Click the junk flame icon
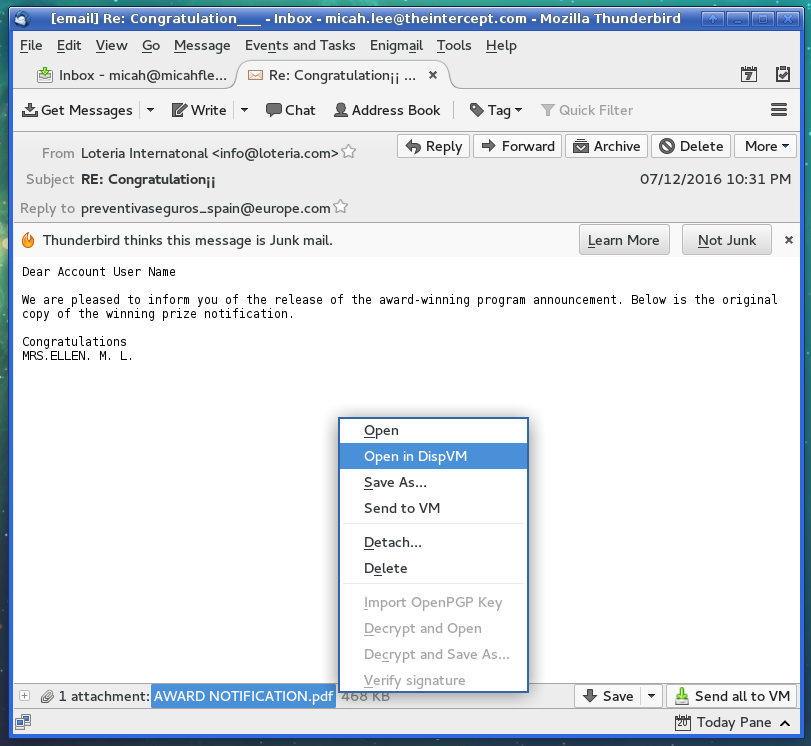 28,240
